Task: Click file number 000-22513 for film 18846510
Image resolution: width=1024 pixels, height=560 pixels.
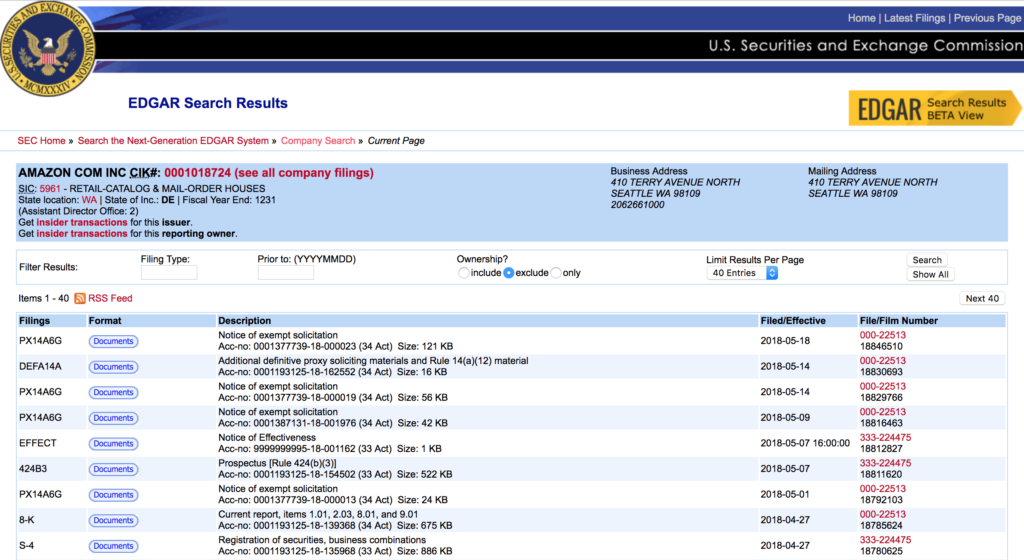Action: [882, 335]
